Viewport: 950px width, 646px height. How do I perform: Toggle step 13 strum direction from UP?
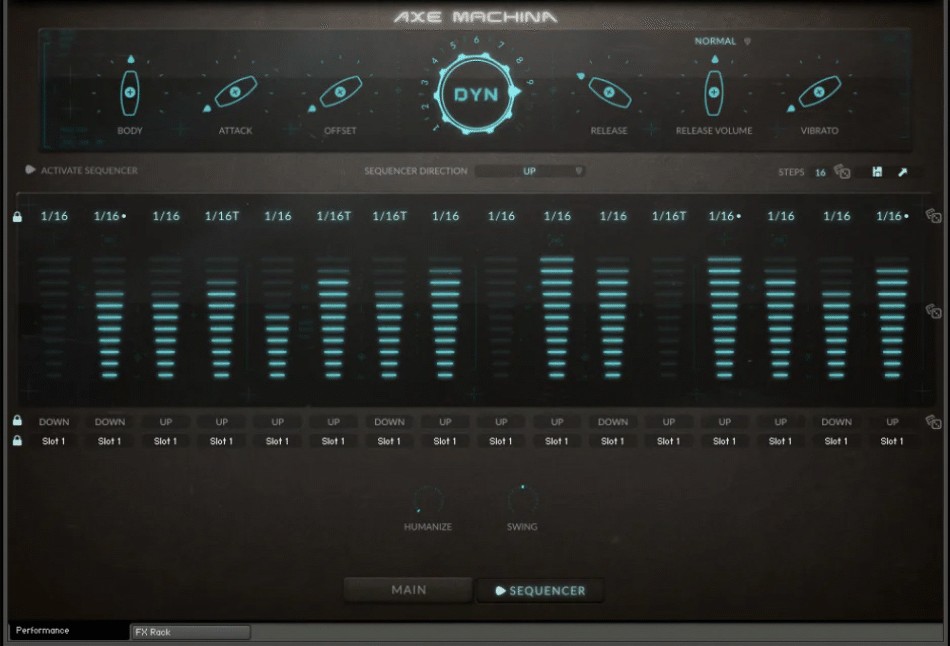[x=725, y=422]
